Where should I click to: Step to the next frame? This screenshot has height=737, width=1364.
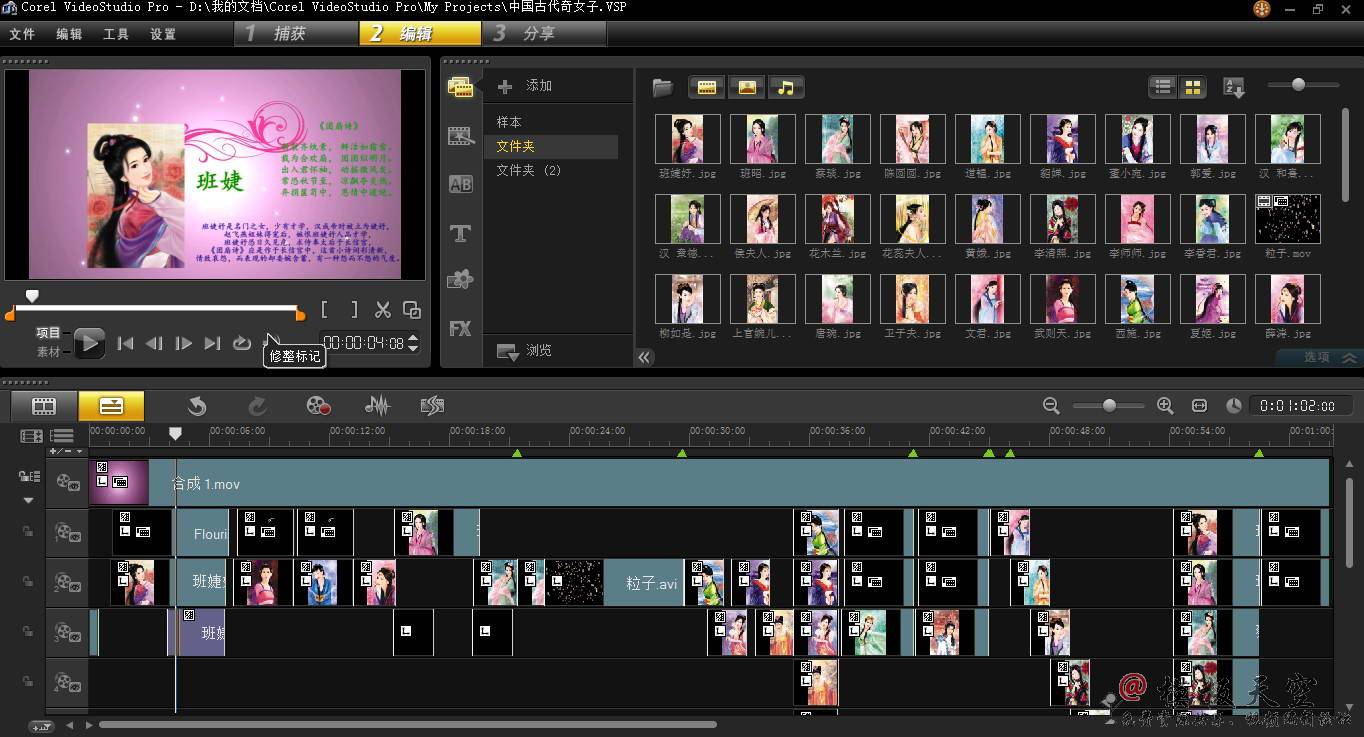(183, 343)
